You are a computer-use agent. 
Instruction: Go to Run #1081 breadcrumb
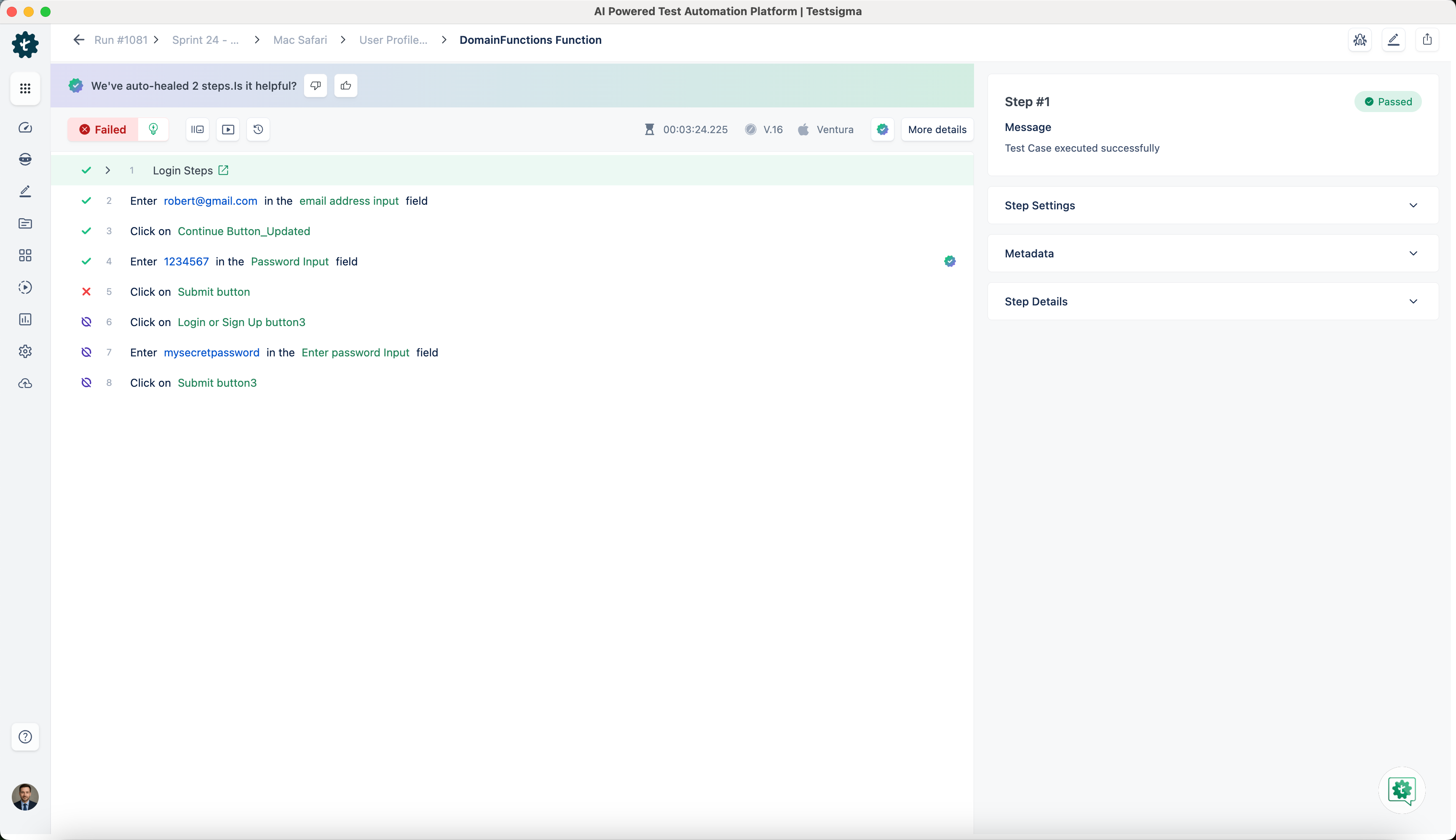(120, 40)
